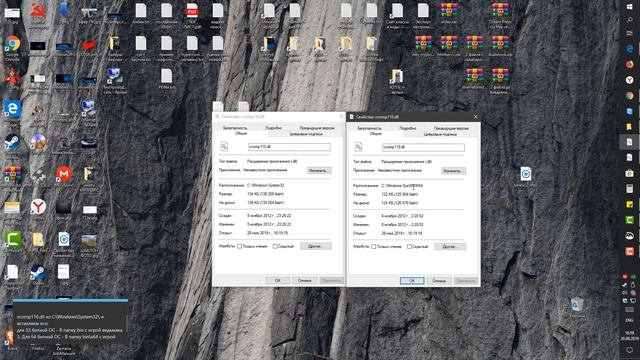Select 'Общие' tab in right properties window

[375, 134]
